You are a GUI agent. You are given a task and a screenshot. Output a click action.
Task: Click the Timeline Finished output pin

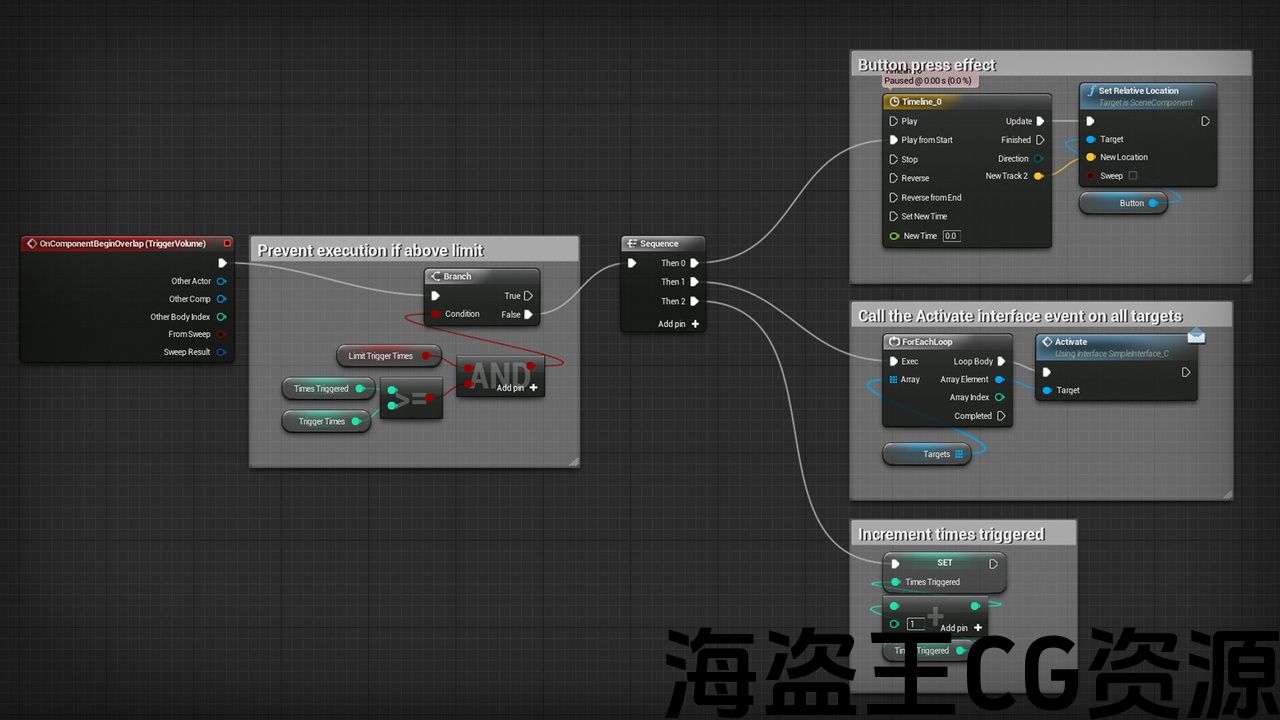(x=1040, y=140)
